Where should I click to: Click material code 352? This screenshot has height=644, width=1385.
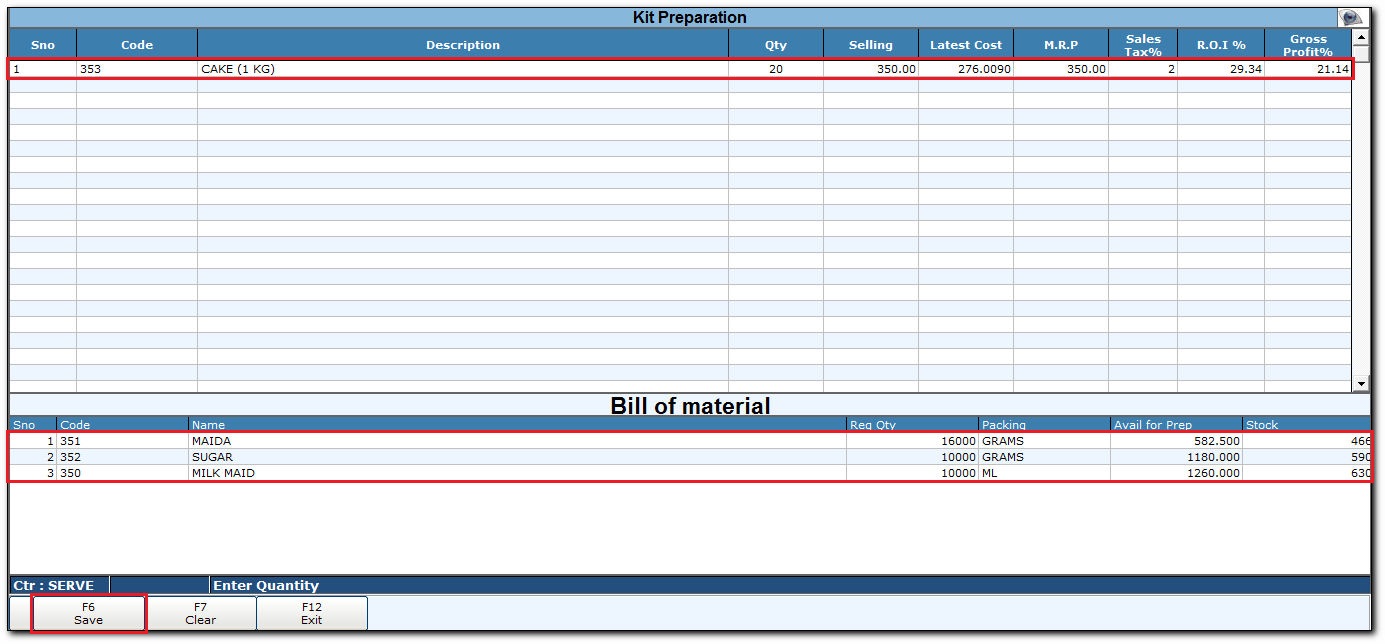(123, 457)
